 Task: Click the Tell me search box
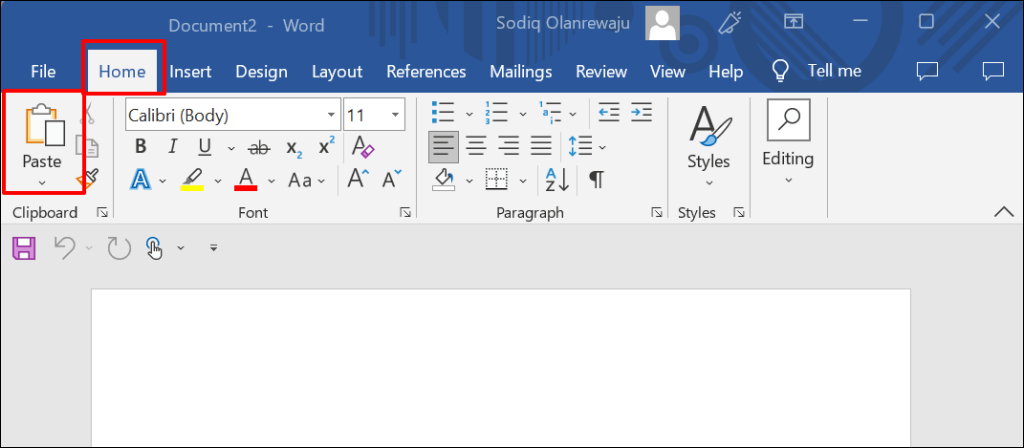(x=819, y=71)
